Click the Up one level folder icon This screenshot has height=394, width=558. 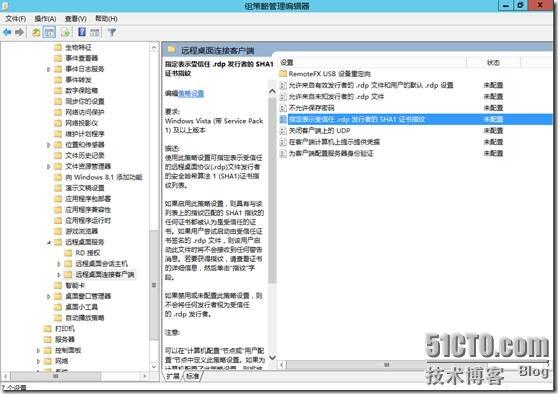tap(36, 32)
